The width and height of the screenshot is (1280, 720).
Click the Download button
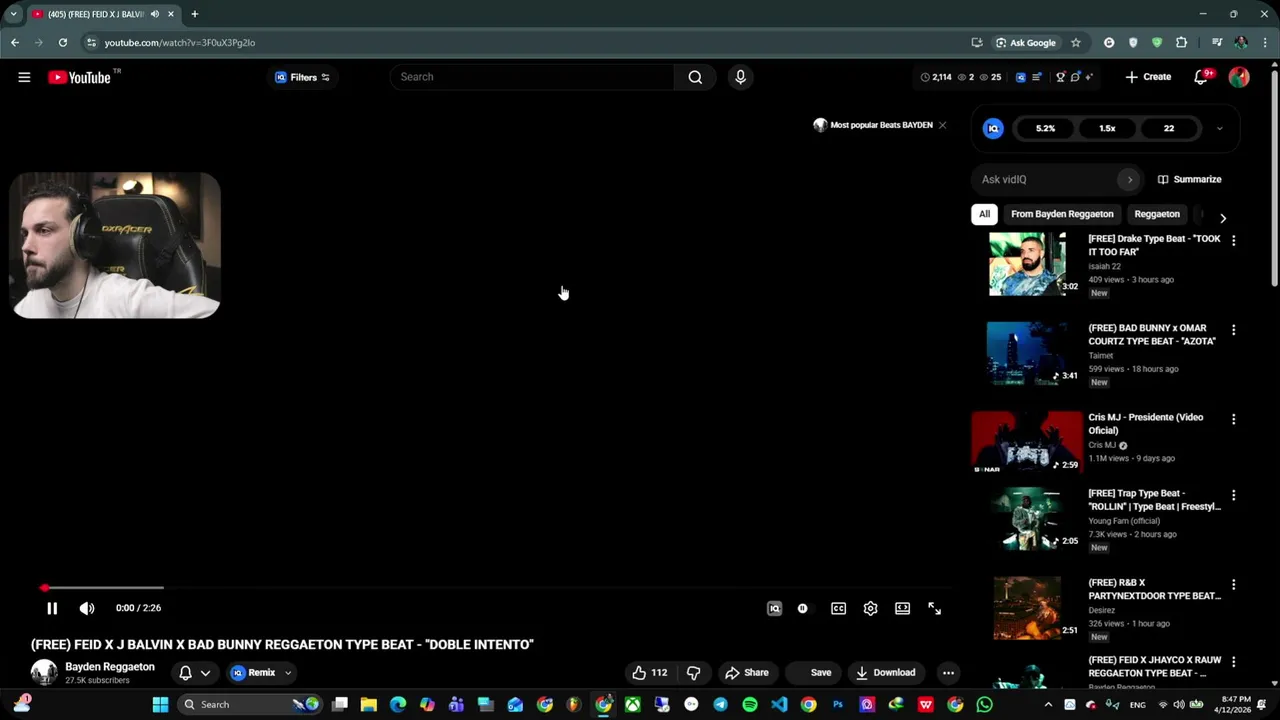tap(885, 673)
